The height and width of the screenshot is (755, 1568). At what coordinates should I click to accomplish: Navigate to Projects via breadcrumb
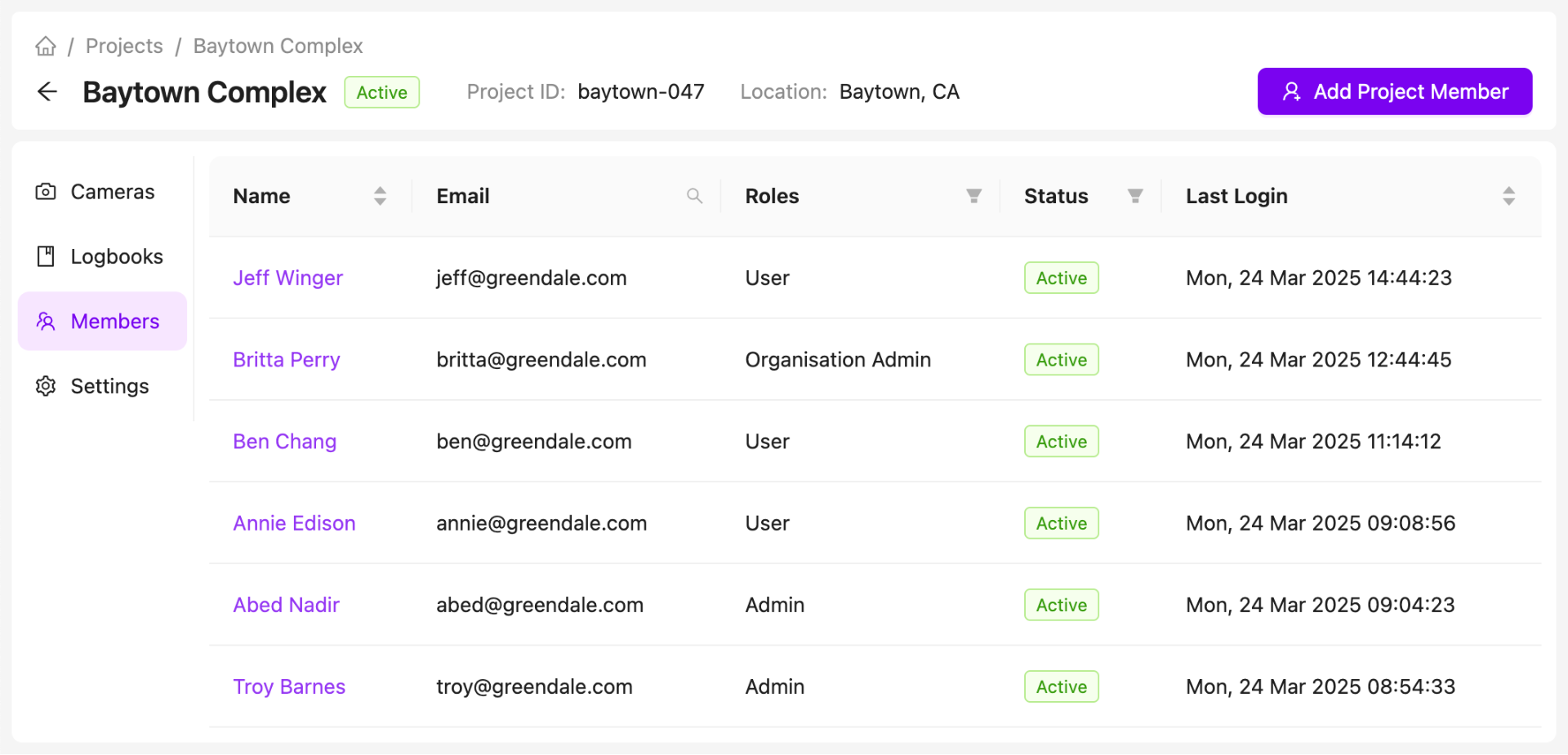point(123,46)
